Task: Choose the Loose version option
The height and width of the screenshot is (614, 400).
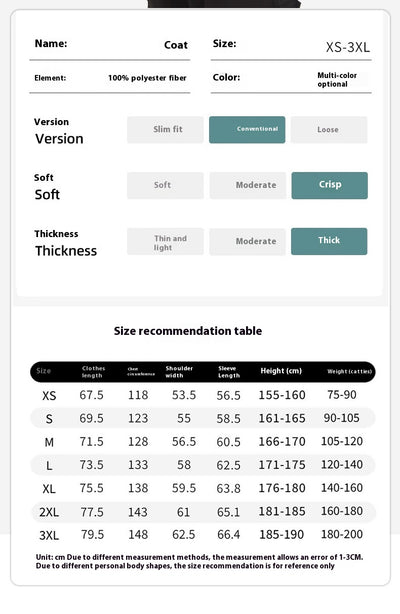Action: 329,130
